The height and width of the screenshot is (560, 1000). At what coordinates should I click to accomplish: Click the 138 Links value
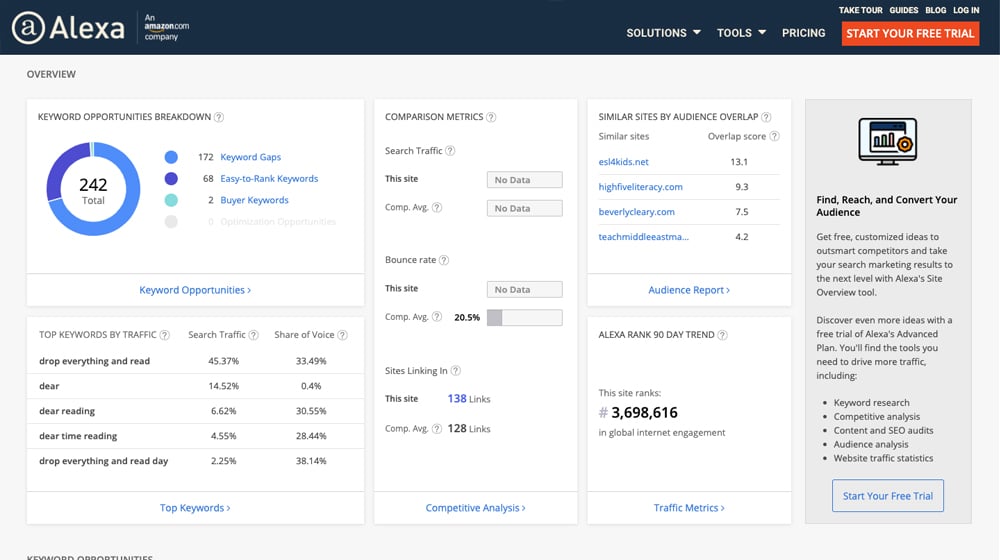point(469,399)
